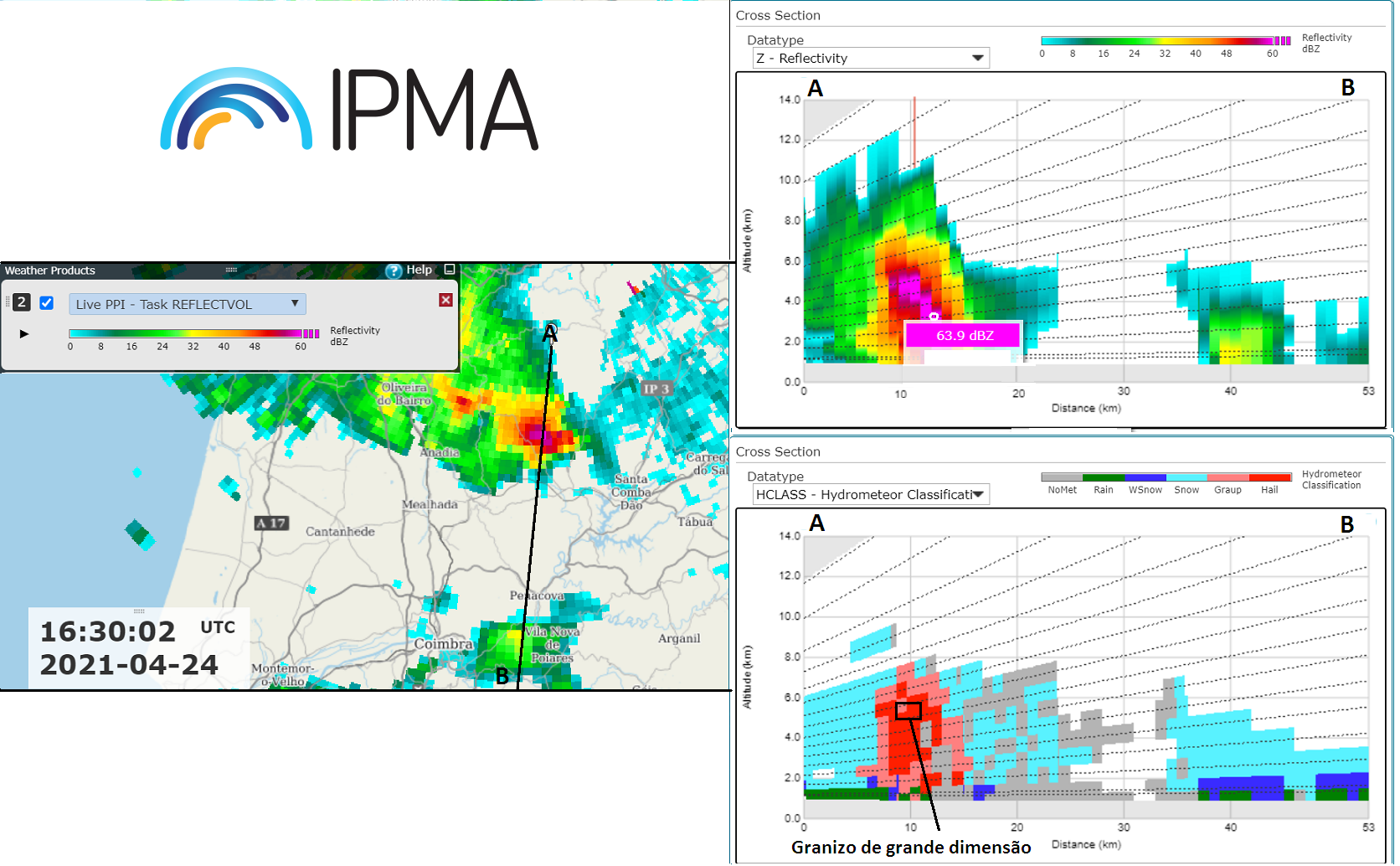The width and height of the screenshot is (1400, 866).
Task: Click the Graup pink legend swatch
Action: (1228, 477)
